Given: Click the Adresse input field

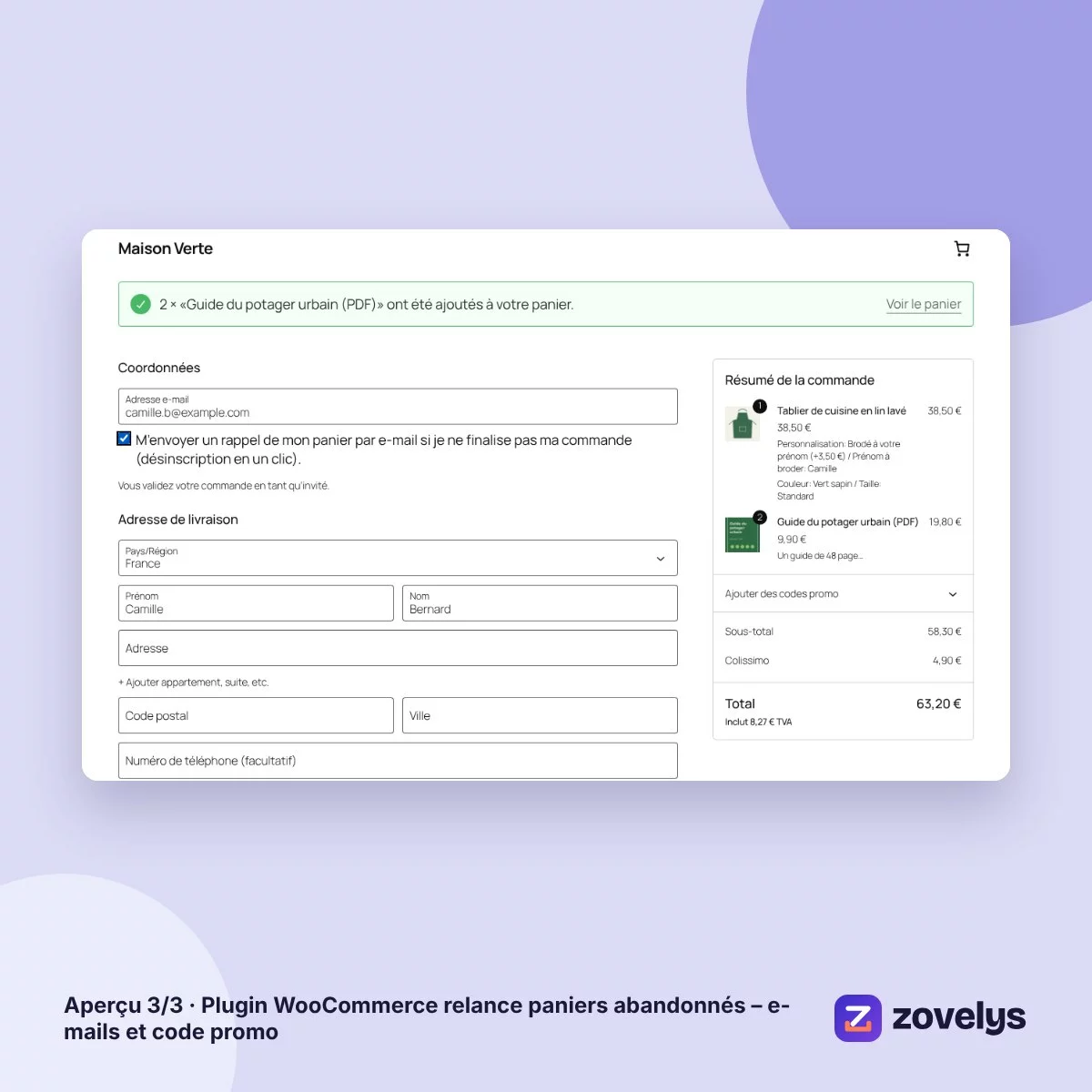Looking at the screenshot, I should pos(398,648).
